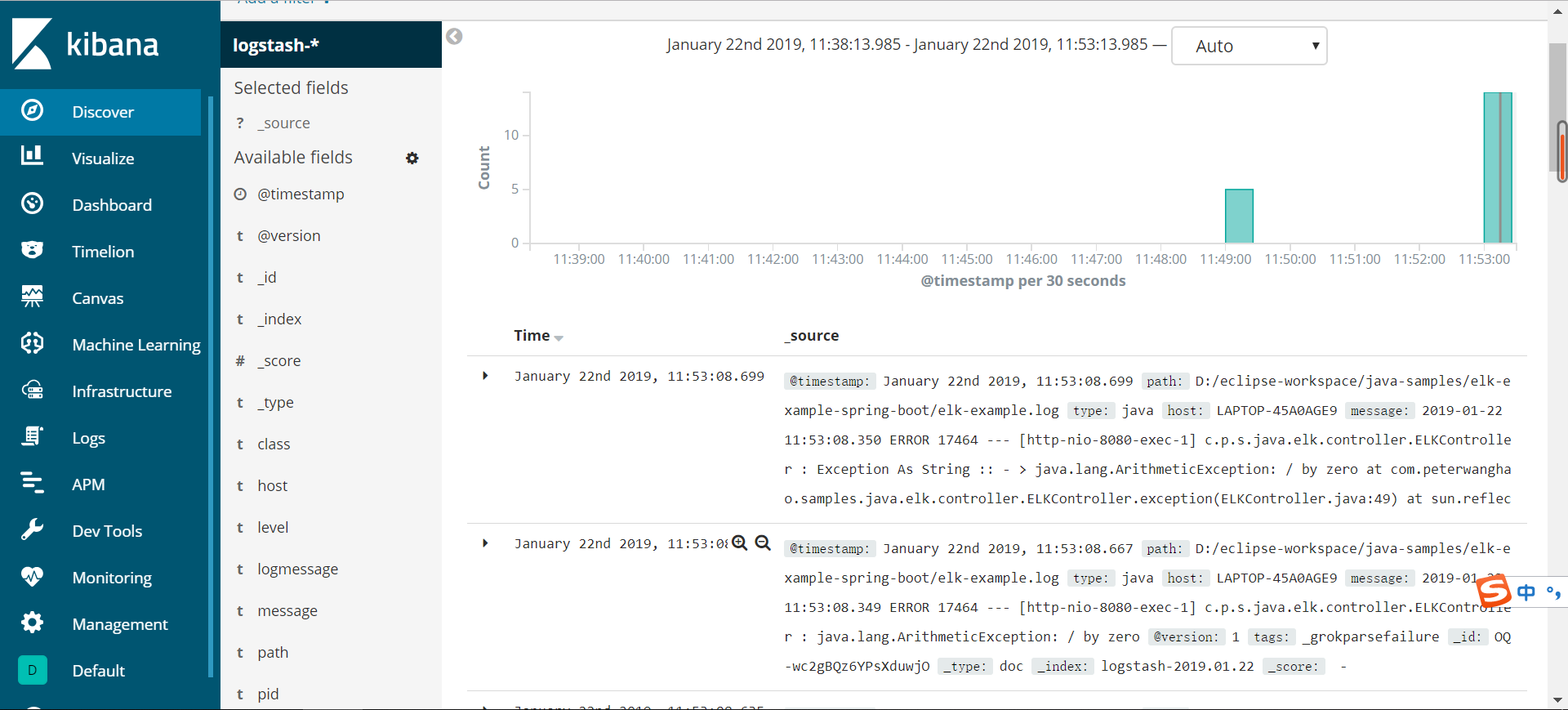The image size is (1568, 710).
Task: Open Management gear icon
Action: (33, 623)
